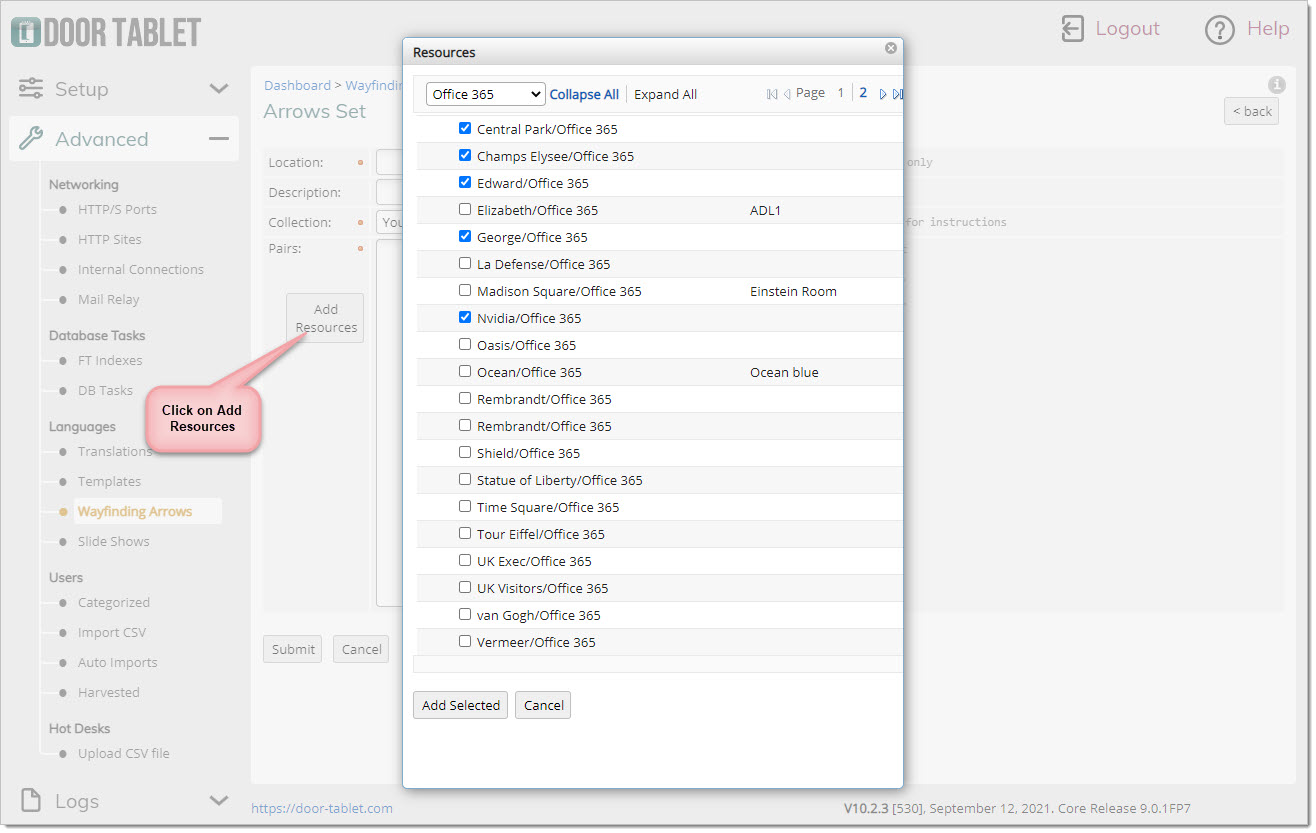1316x833 pixels.
Task: Click the info icon above the back button
Action: click(1276, 85)
